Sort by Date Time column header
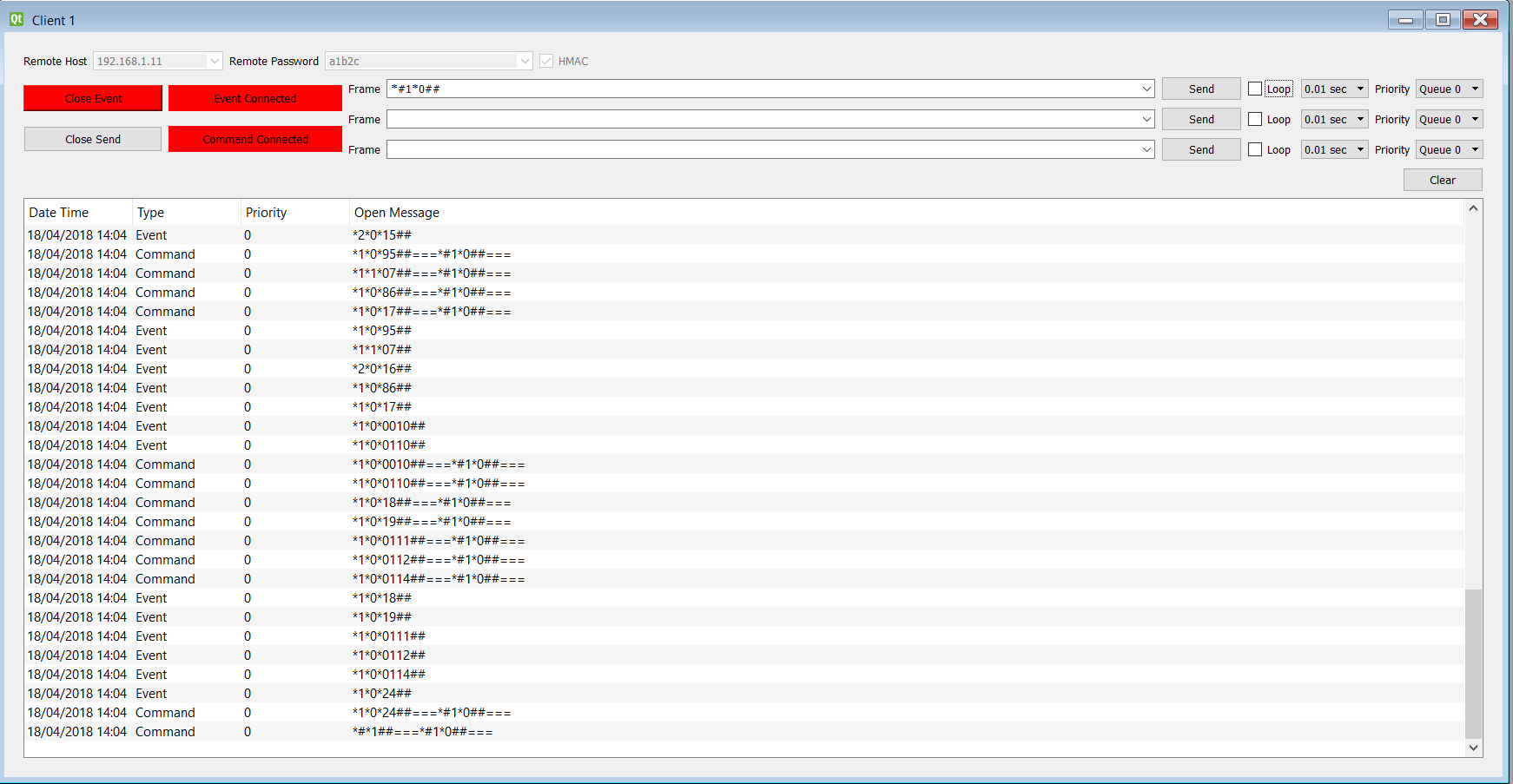This screenshot has width=1513, height=784. click(x=59, y=213)
